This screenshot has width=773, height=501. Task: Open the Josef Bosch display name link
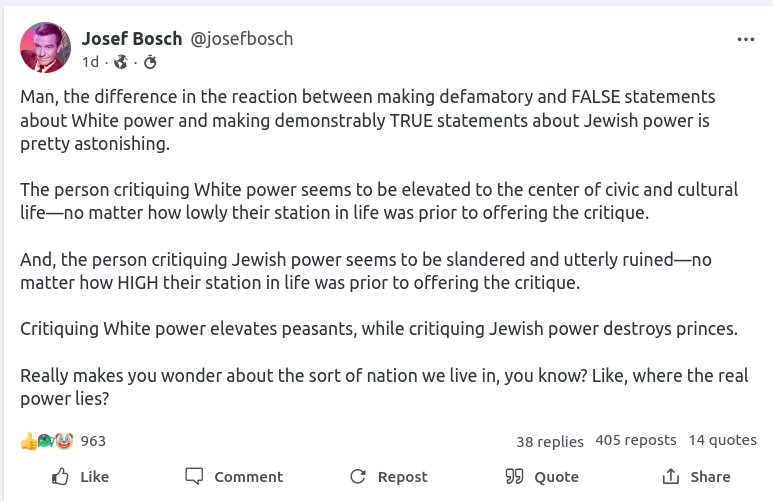click(x=133, y=39)
